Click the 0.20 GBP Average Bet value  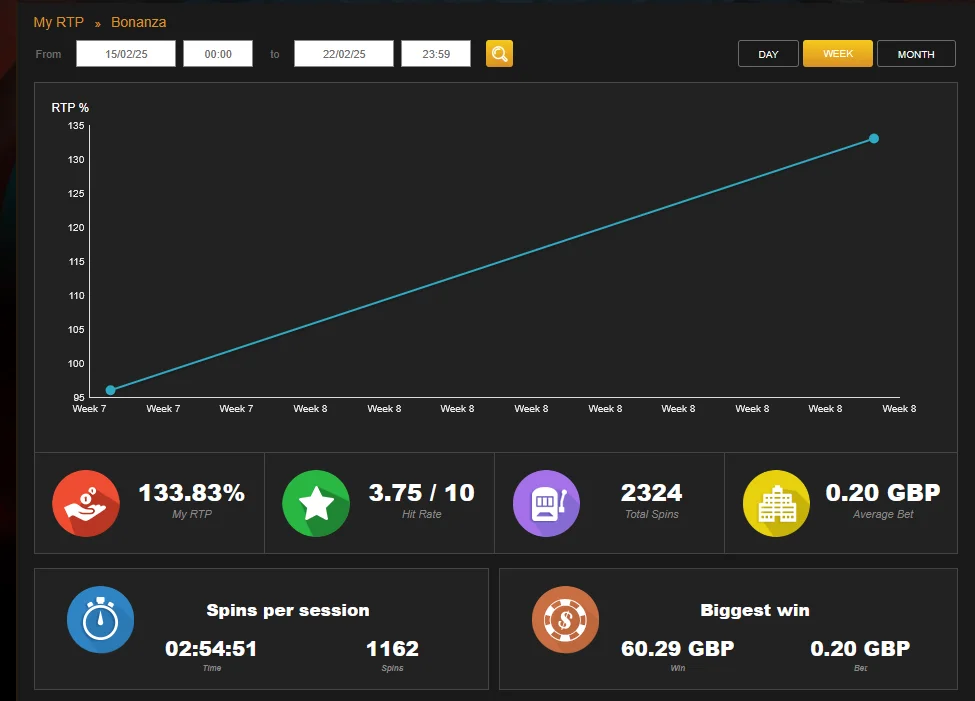click(883, 493)
